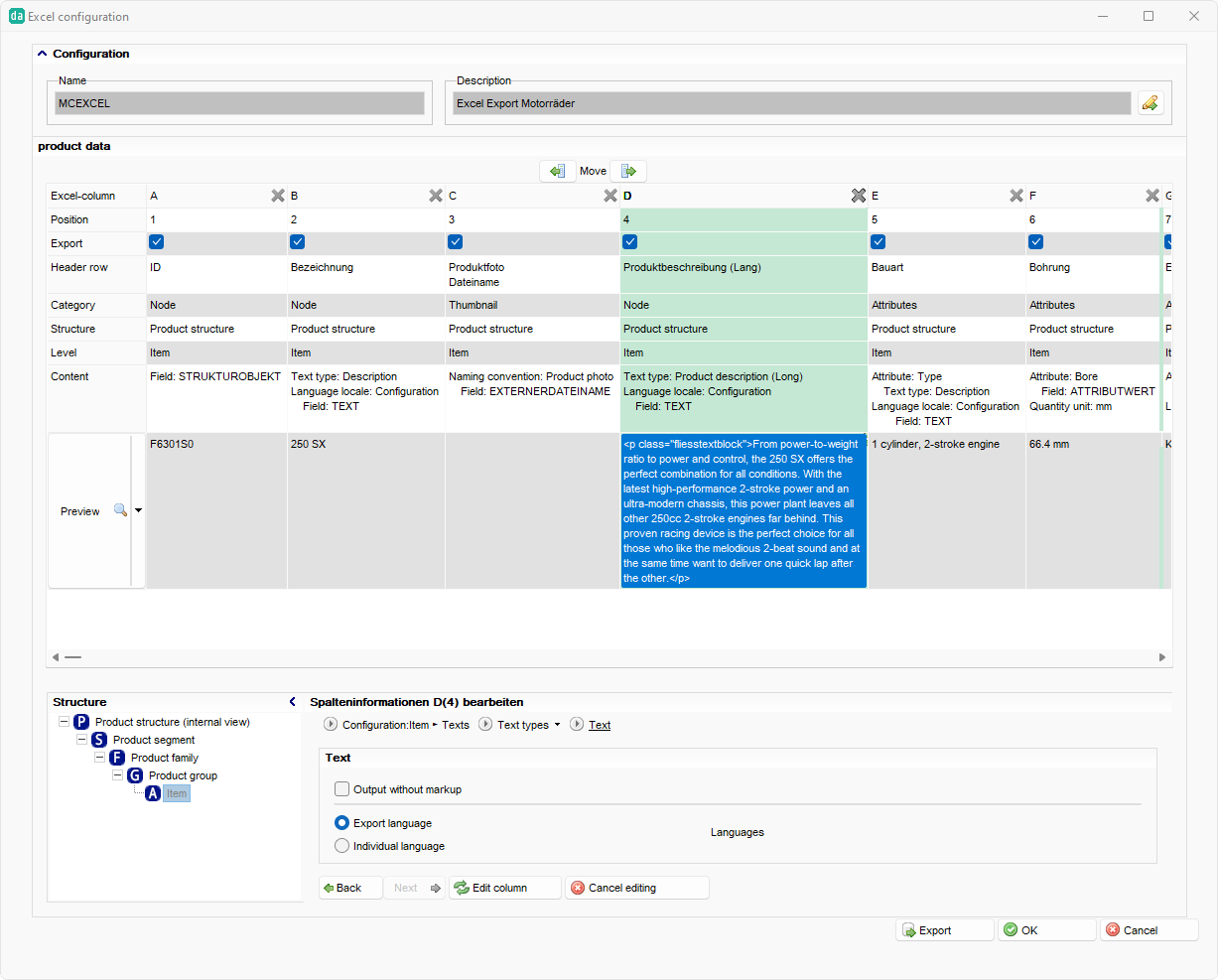
Task: Click the Back button
Action: point(350,888)
